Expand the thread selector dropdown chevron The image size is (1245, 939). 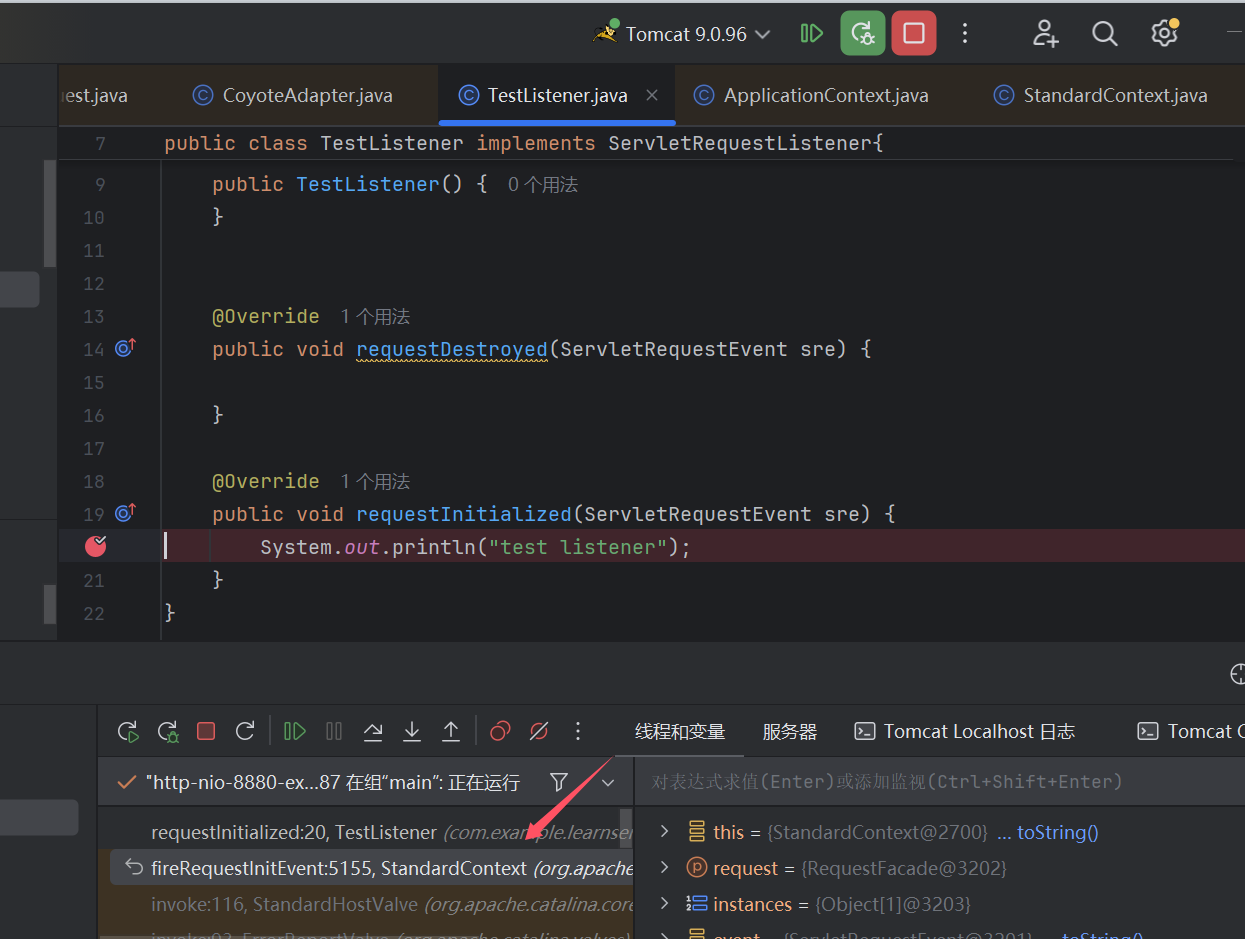pyautogui.click(x=608, y=781)
